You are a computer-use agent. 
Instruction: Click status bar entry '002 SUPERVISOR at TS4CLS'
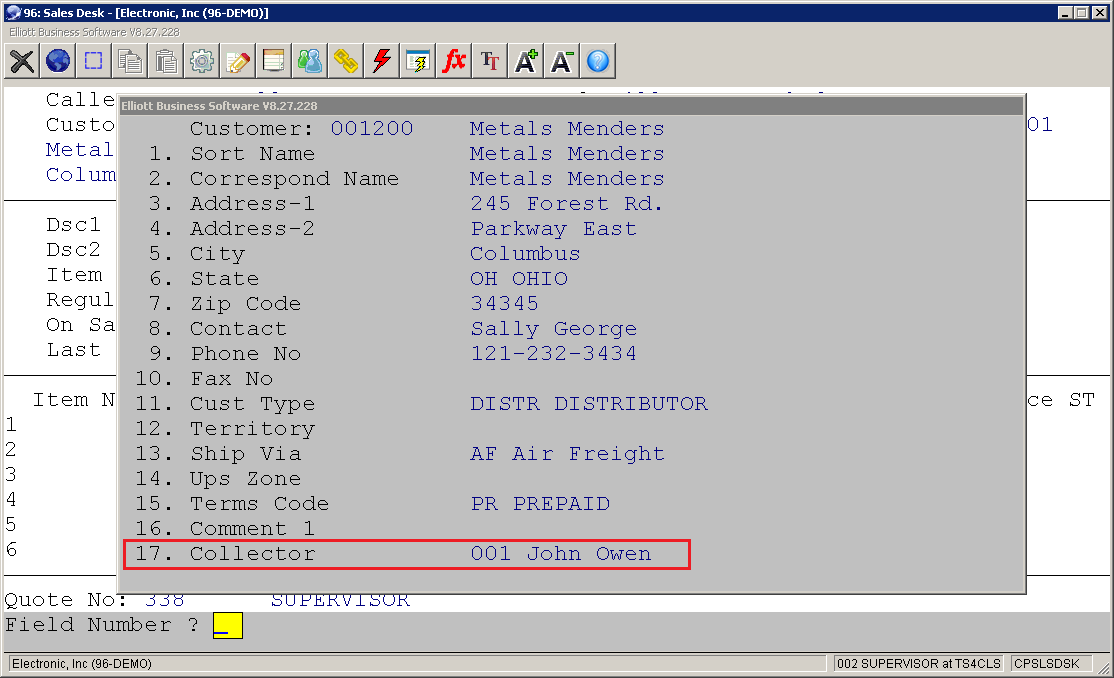tap(918, 664)
